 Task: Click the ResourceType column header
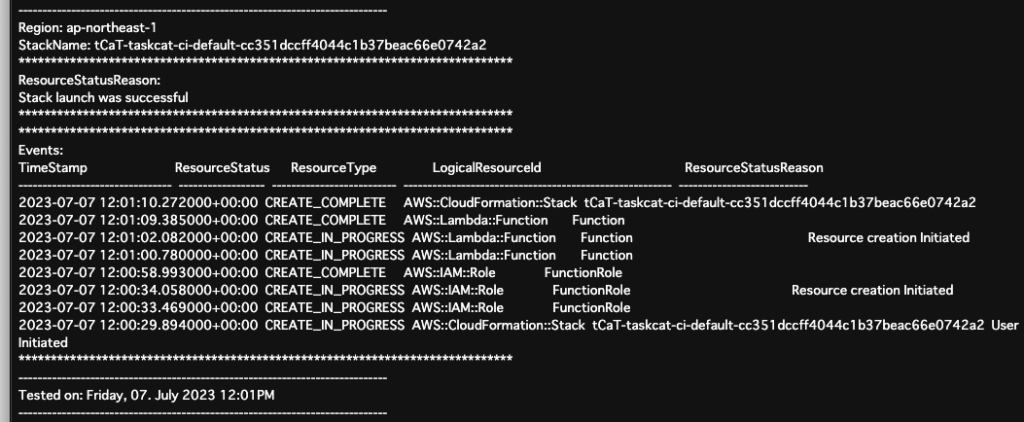[334, 168]
